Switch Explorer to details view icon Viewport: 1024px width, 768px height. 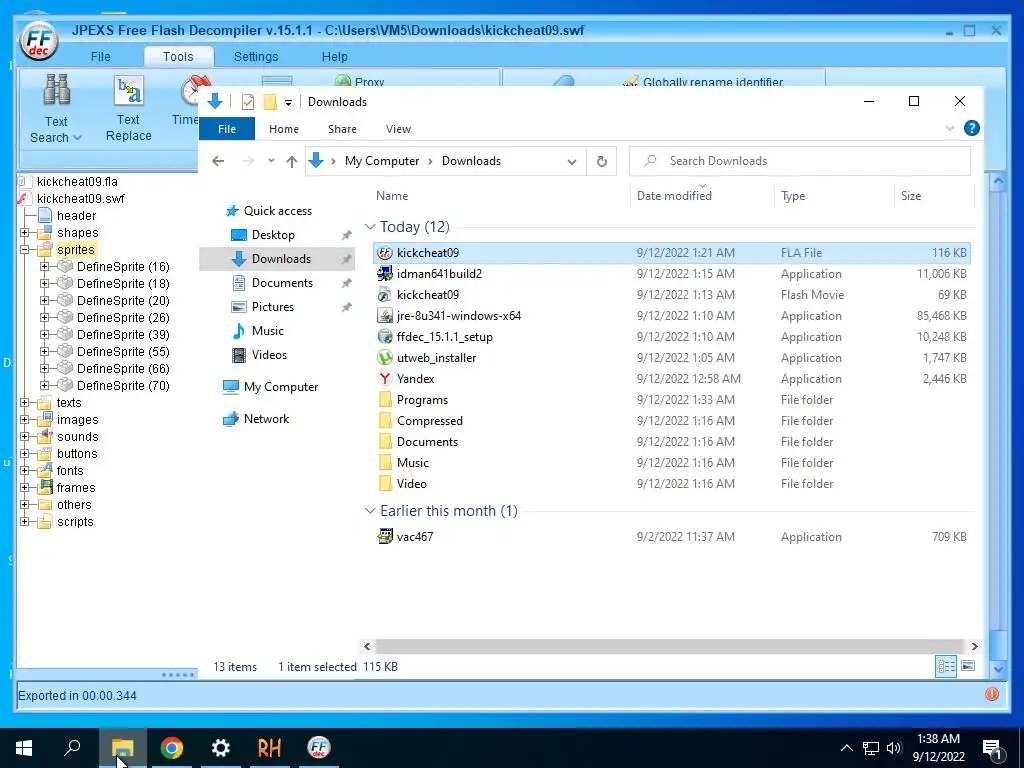[x=945, y=666]
